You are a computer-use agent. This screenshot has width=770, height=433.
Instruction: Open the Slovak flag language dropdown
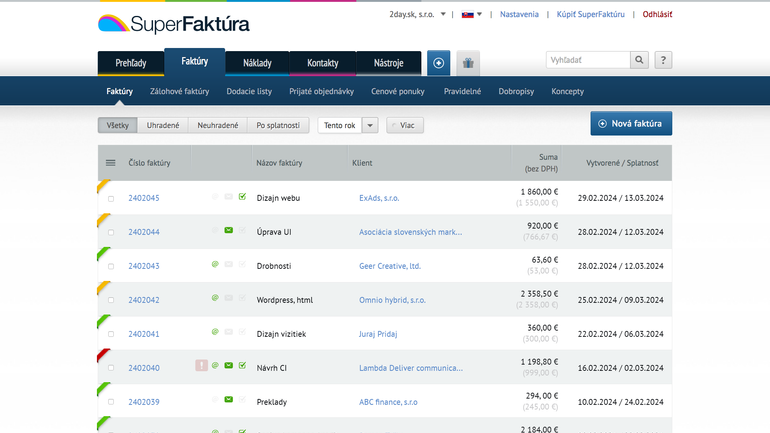point(471,14)
